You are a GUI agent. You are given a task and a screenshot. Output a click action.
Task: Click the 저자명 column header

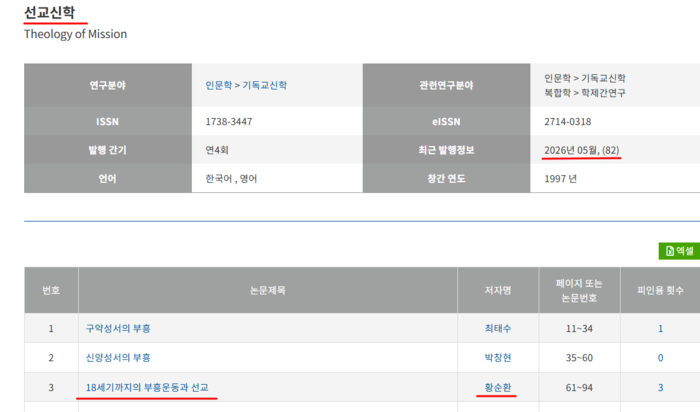point(498,290)
